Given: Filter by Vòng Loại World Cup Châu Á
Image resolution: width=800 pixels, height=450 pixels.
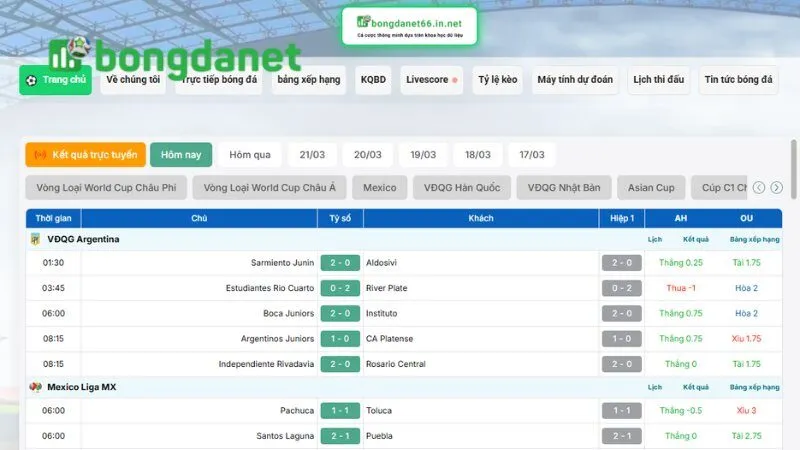Looking at the screenshot, I should coord(269,188).
